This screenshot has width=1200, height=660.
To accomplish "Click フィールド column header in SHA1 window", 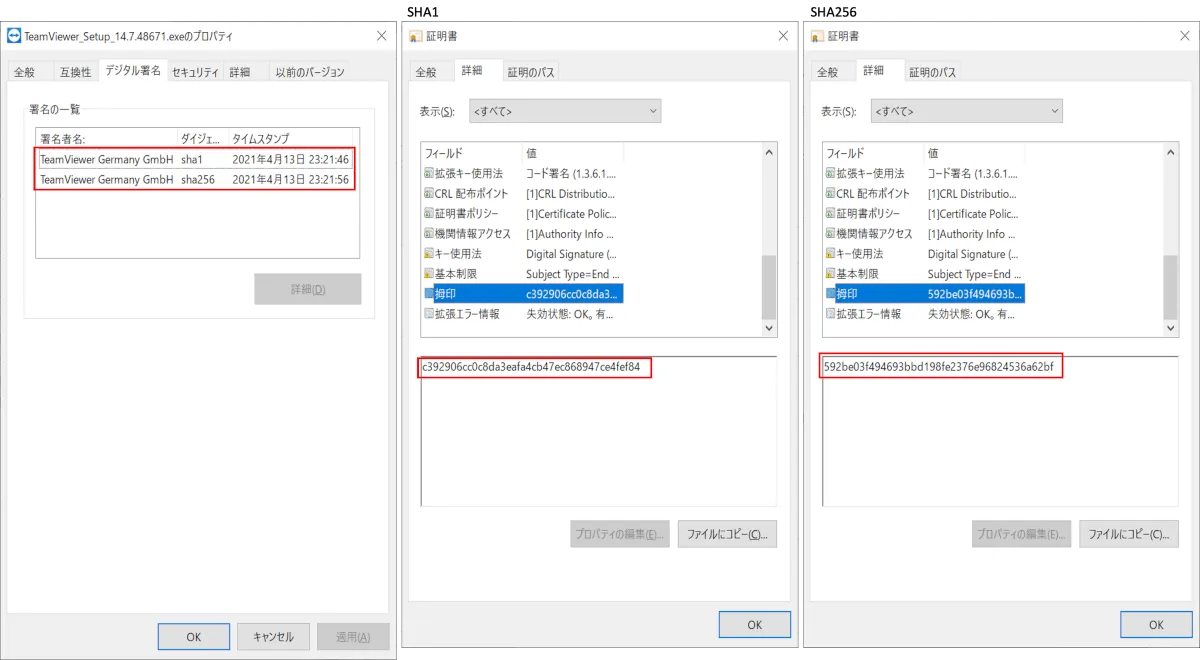I will click(472, 153).
